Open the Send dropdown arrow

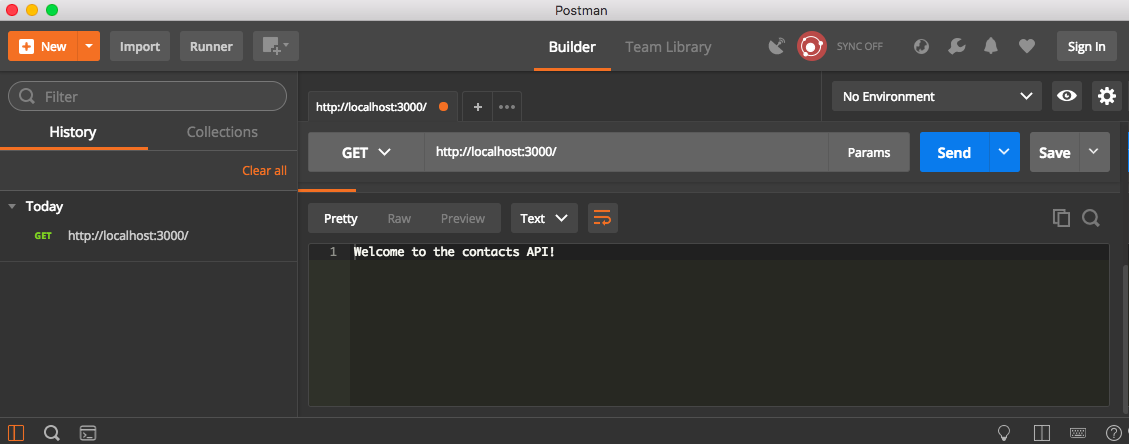click(1004, 153)
